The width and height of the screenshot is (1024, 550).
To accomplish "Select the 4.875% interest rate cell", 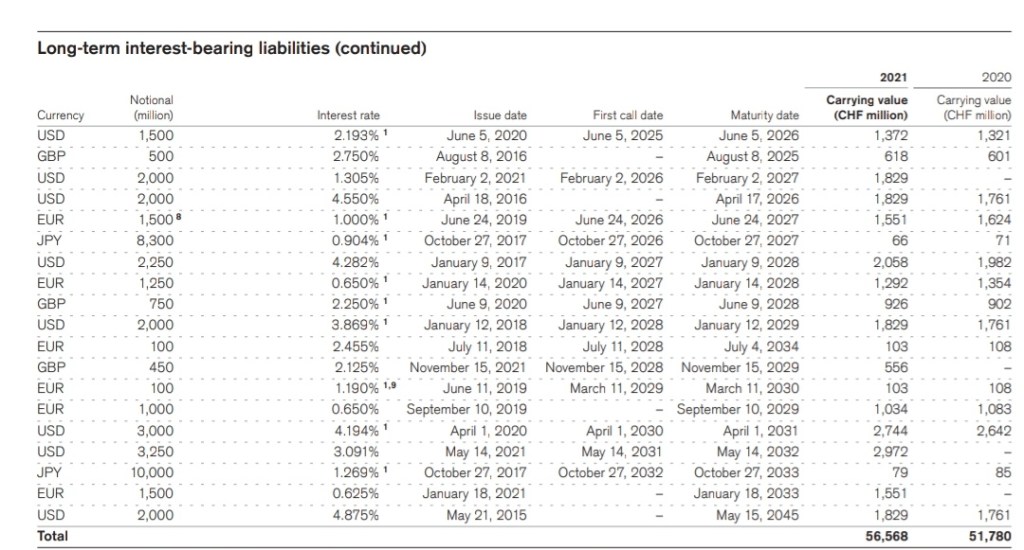I will point(356,516).
